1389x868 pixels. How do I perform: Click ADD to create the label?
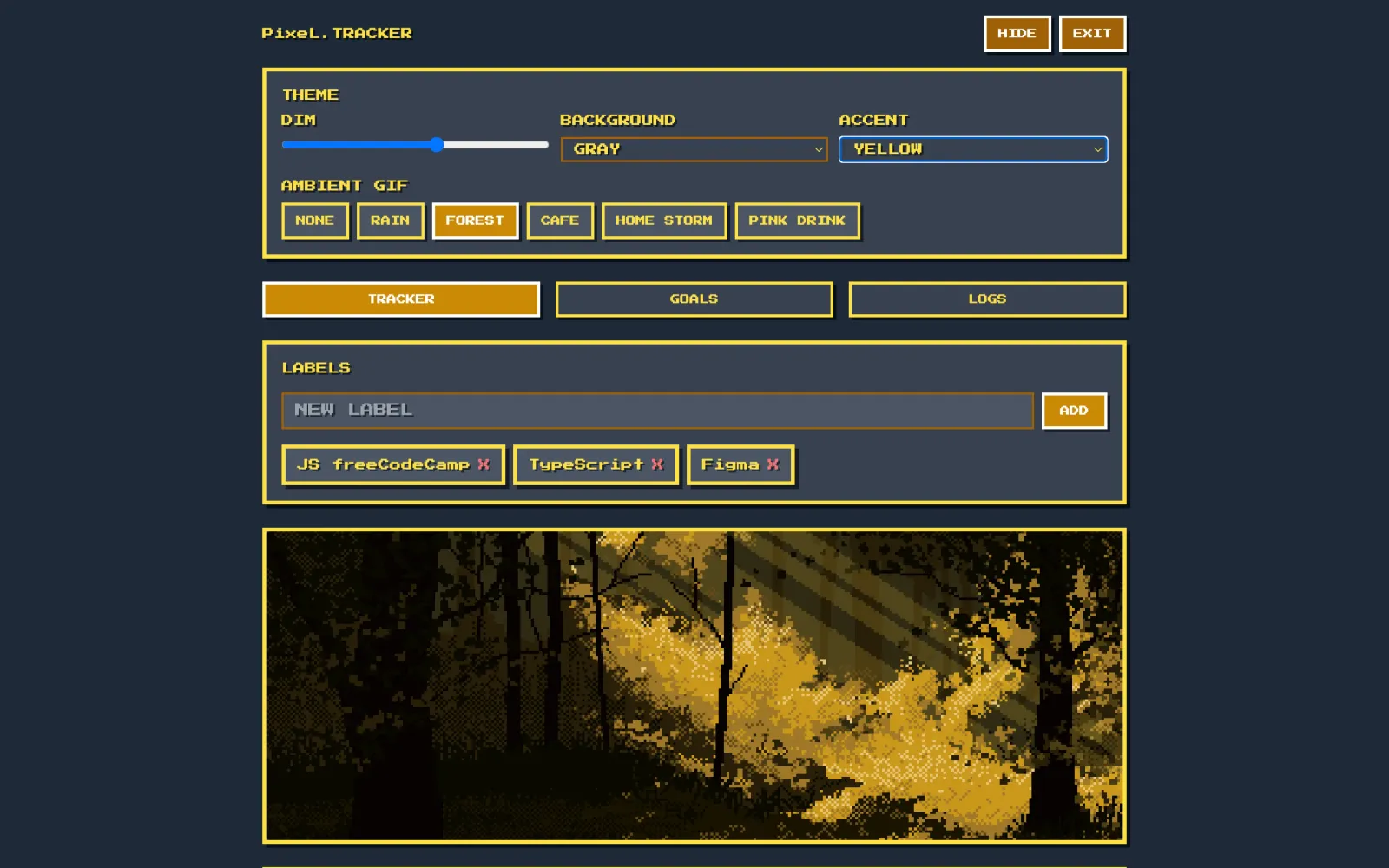(x=1074, y=411)
